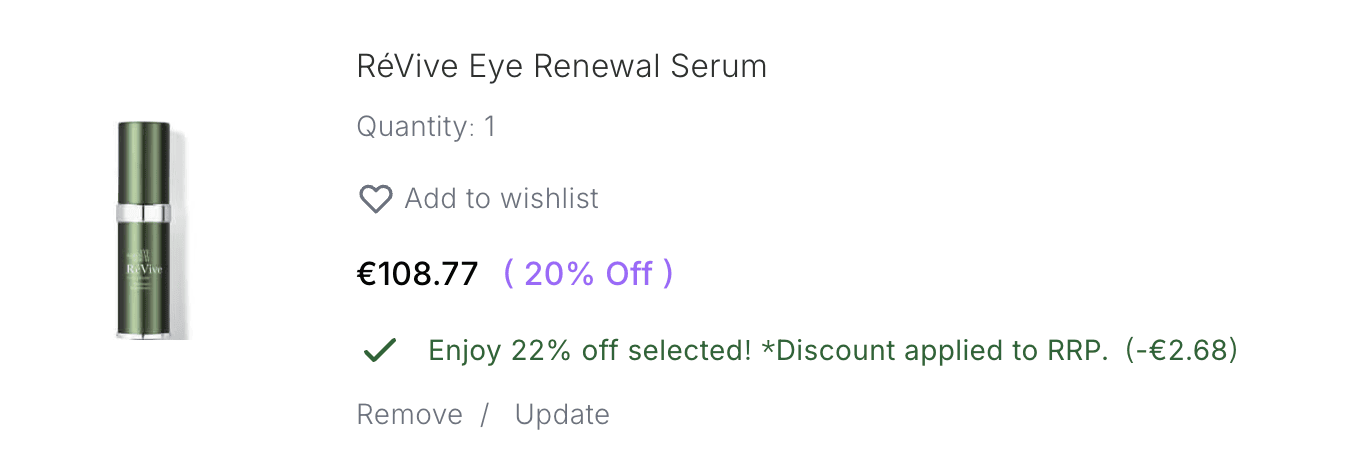Click the green checkmark discount icon
This screenshot has height=466, width=1372.
(379, 351)
